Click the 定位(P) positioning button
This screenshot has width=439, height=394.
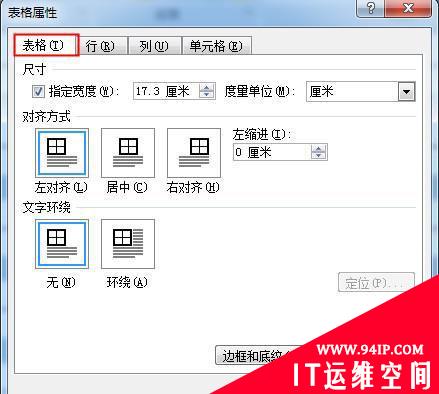pyautogui.click(x=376, y=283)
